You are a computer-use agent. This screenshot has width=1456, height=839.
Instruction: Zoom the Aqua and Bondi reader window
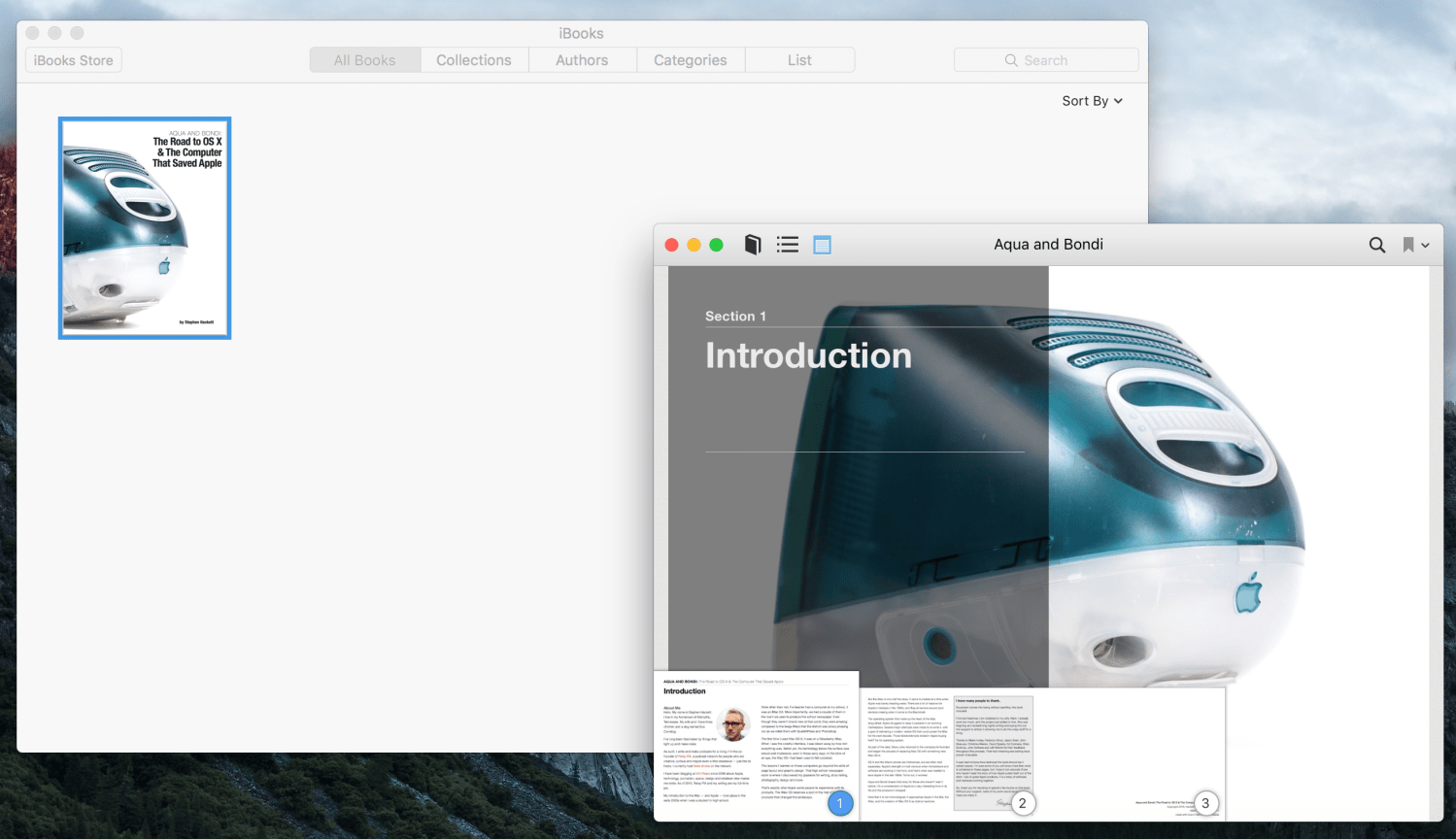click(716, 245)
